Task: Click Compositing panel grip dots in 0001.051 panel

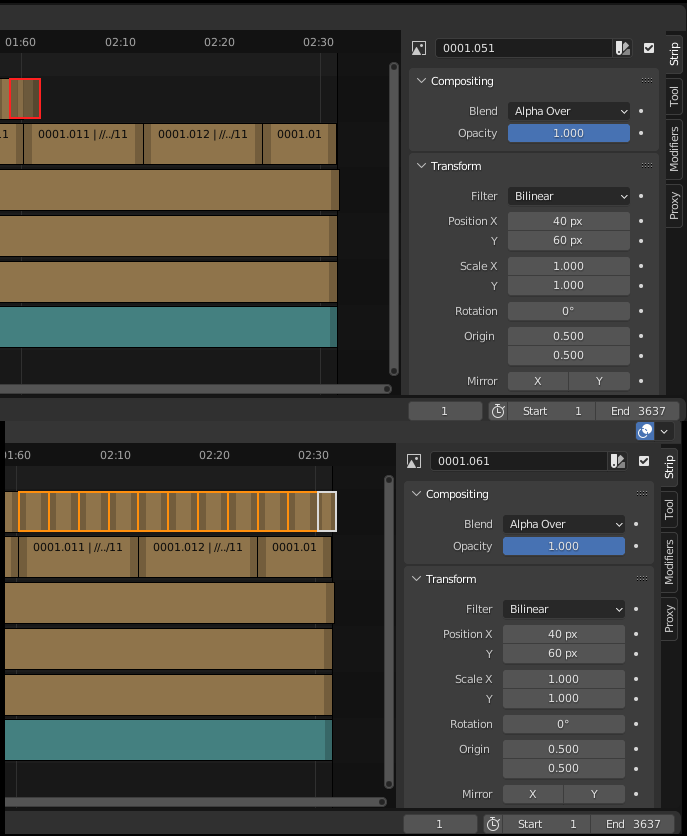Action: [x=647, y=81]
